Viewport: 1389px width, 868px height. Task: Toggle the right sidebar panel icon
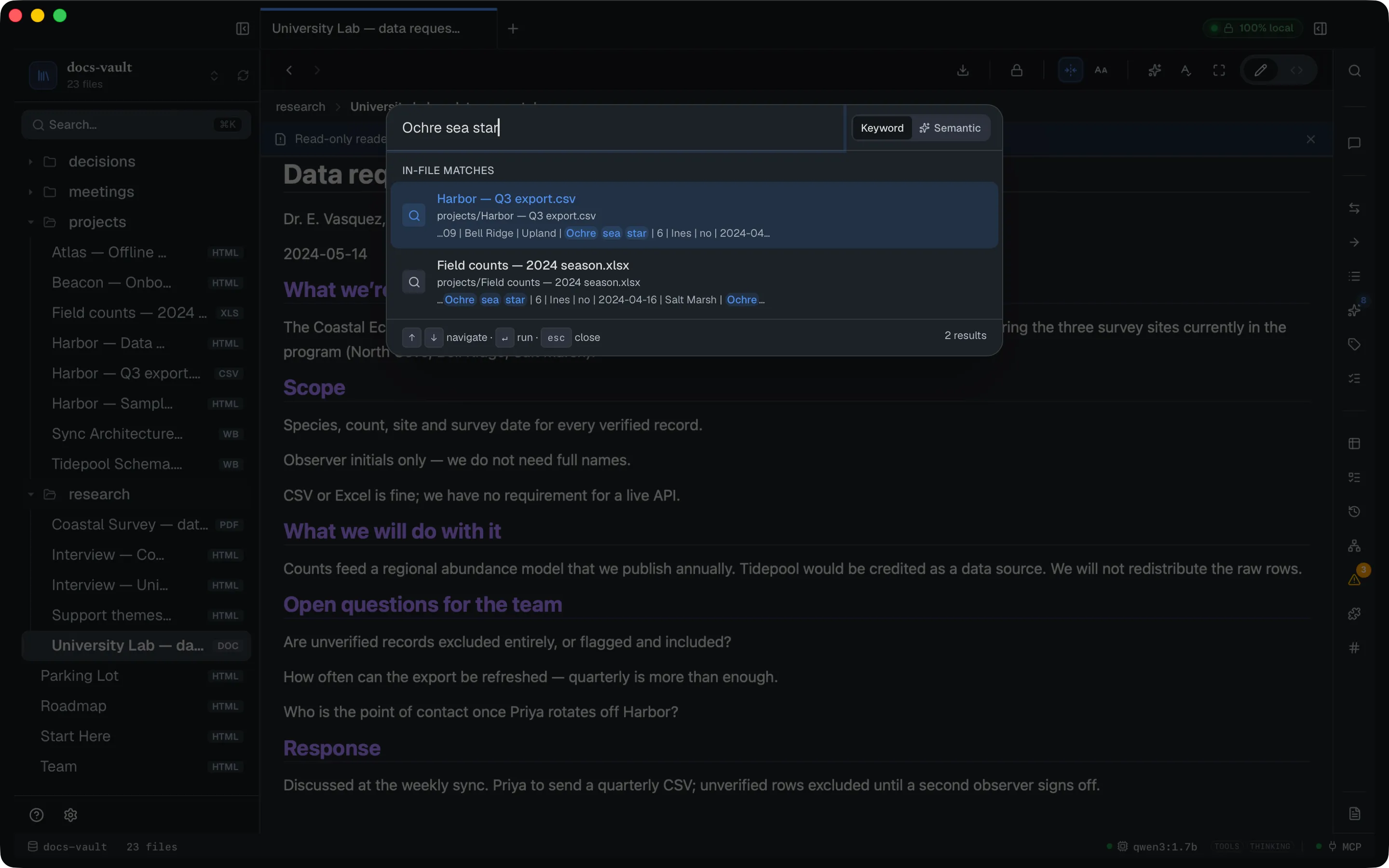pyautogui.click(x=1320, y=29)
